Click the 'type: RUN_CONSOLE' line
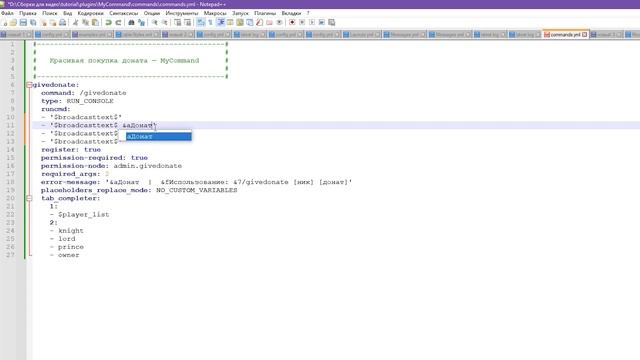 tap(77, 101)
